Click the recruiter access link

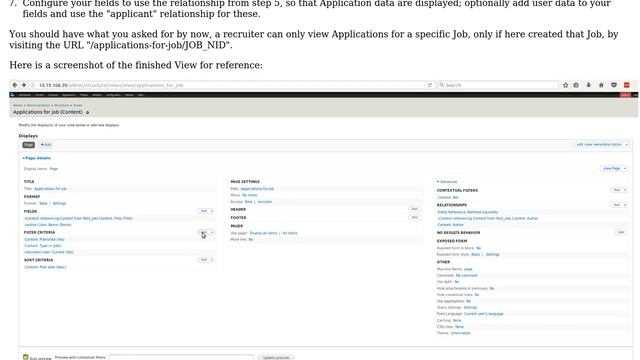tap(264, 202)
